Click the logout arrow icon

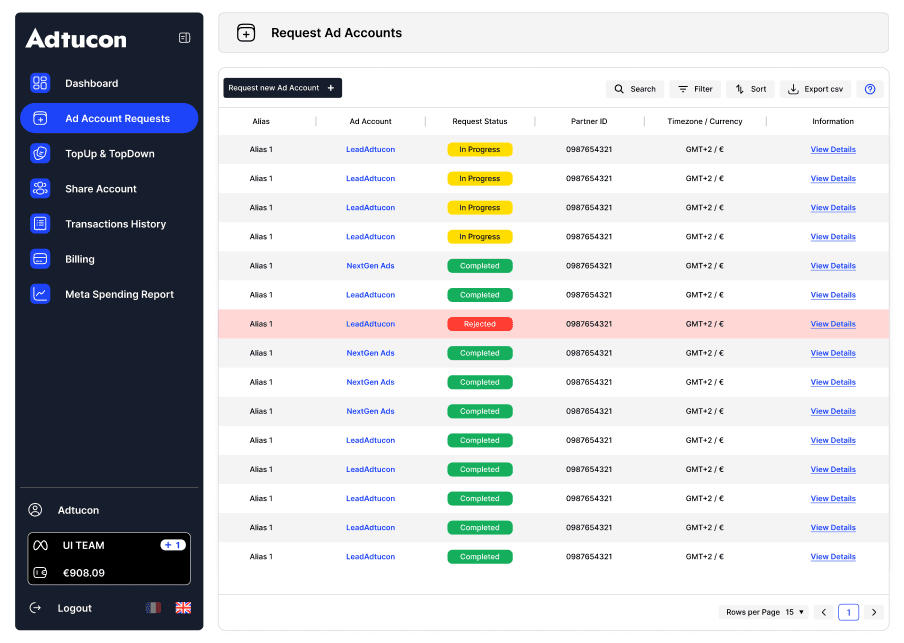click(35, 608)
